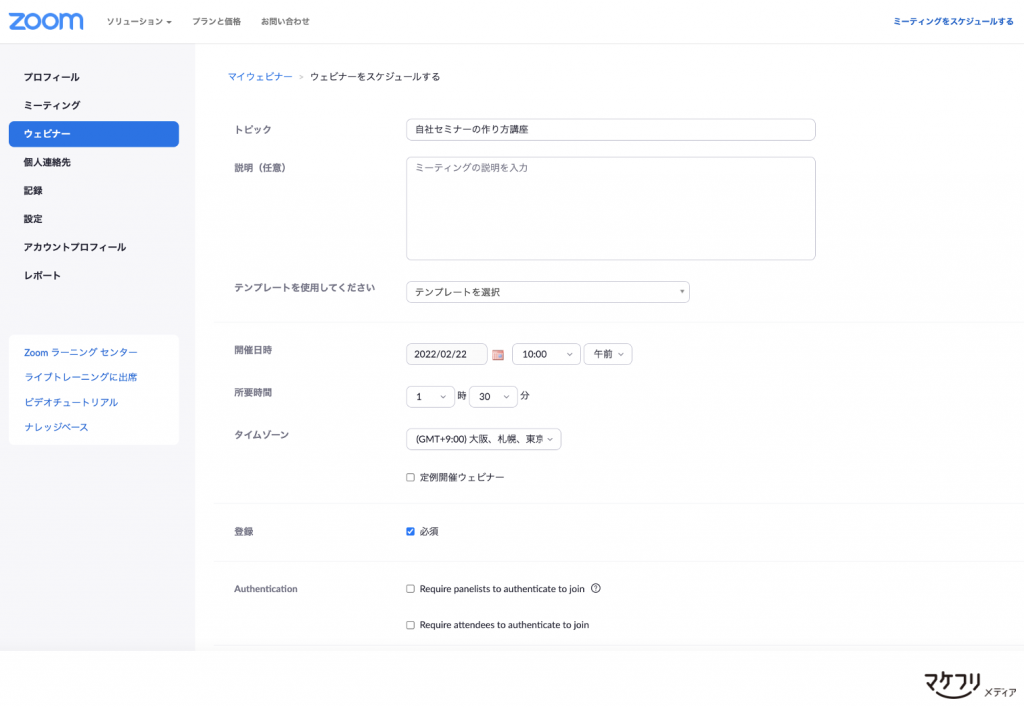1024x707 pixels.
Task: Open the calendar date picker icon
Action: (x=498, y=355)
